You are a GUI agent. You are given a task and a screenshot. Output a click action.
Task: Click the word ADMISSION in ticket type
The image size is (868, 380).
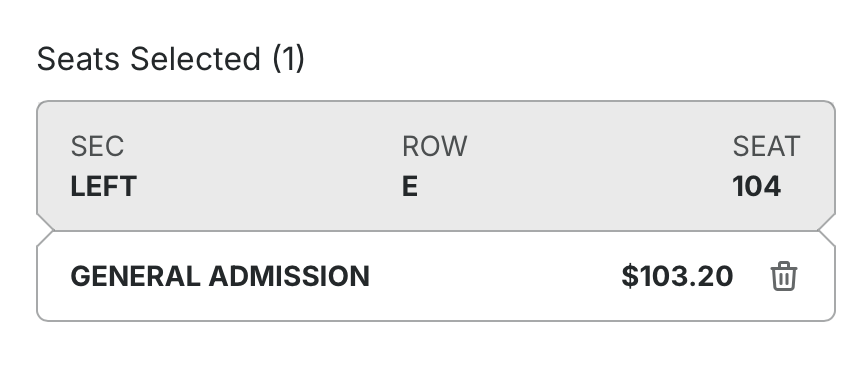(x=289, y=276)
